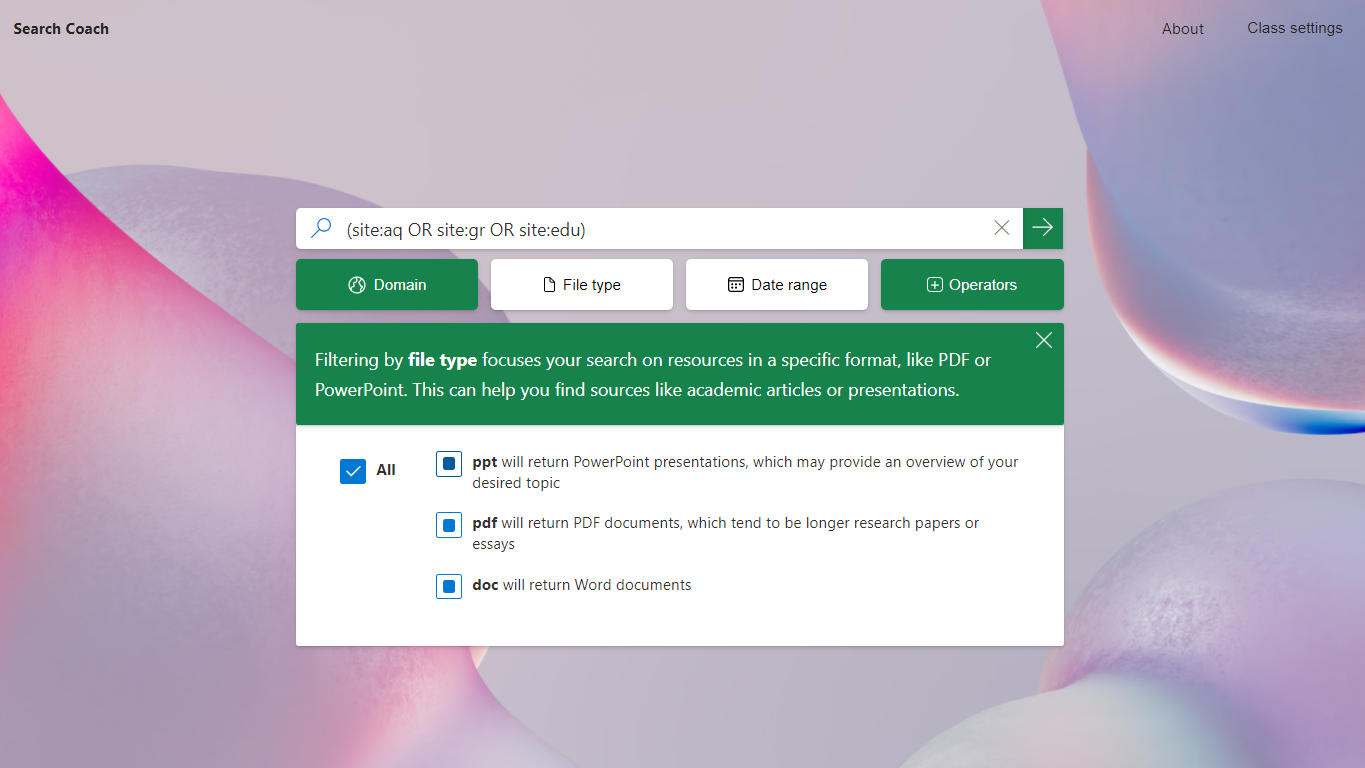1365x768 pixels.
Task: Toggle the doc file type checkbox
Action: (449, 586)
